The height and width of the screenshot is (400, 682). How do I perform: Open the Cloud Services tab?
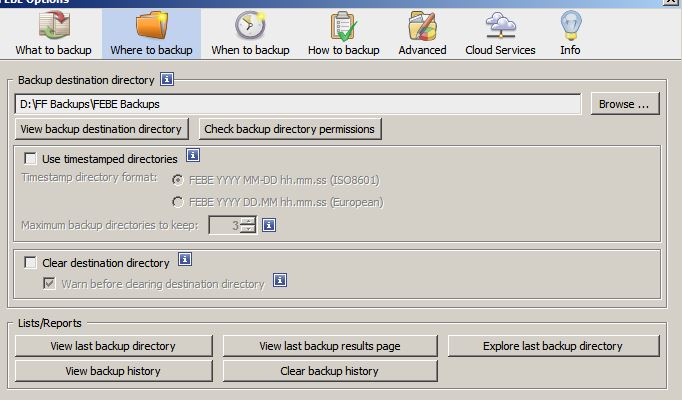click(x=500, y=34)
